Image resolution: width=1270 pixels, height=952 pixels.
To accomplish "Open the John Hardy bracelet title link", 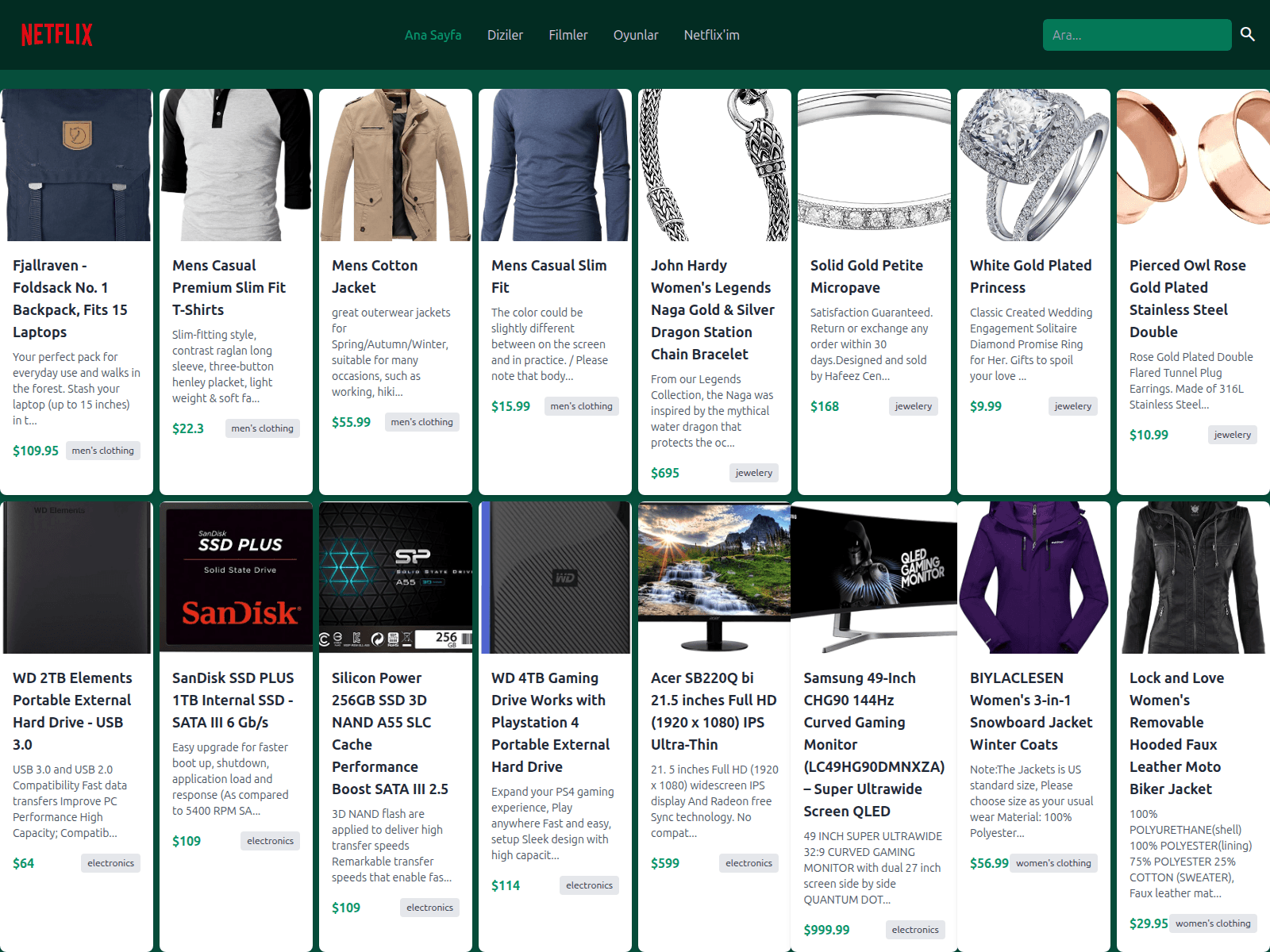I will pyautogui.click(x=712, y=309).
